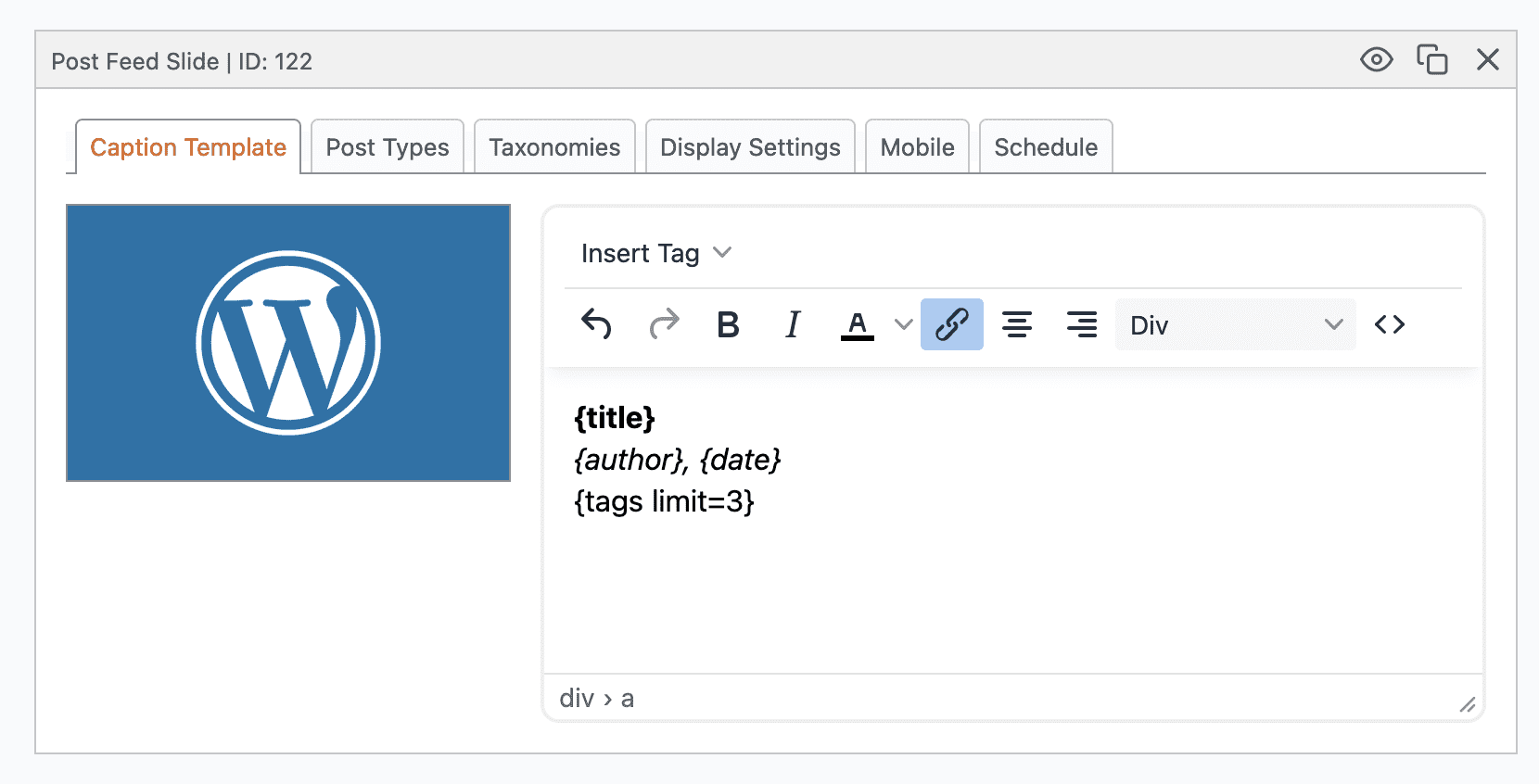The height and width of the screenshot is (784, 1539).
Task: Select the div element in path bar
Action: click(x=577, y=698)
